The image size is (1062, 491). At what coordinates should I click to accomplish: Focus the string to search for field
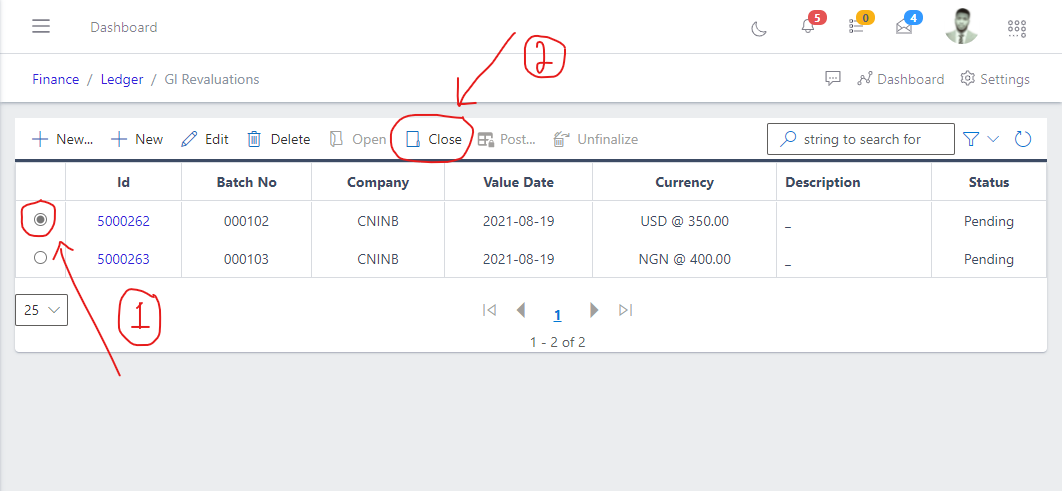click(x=861, y=139)
